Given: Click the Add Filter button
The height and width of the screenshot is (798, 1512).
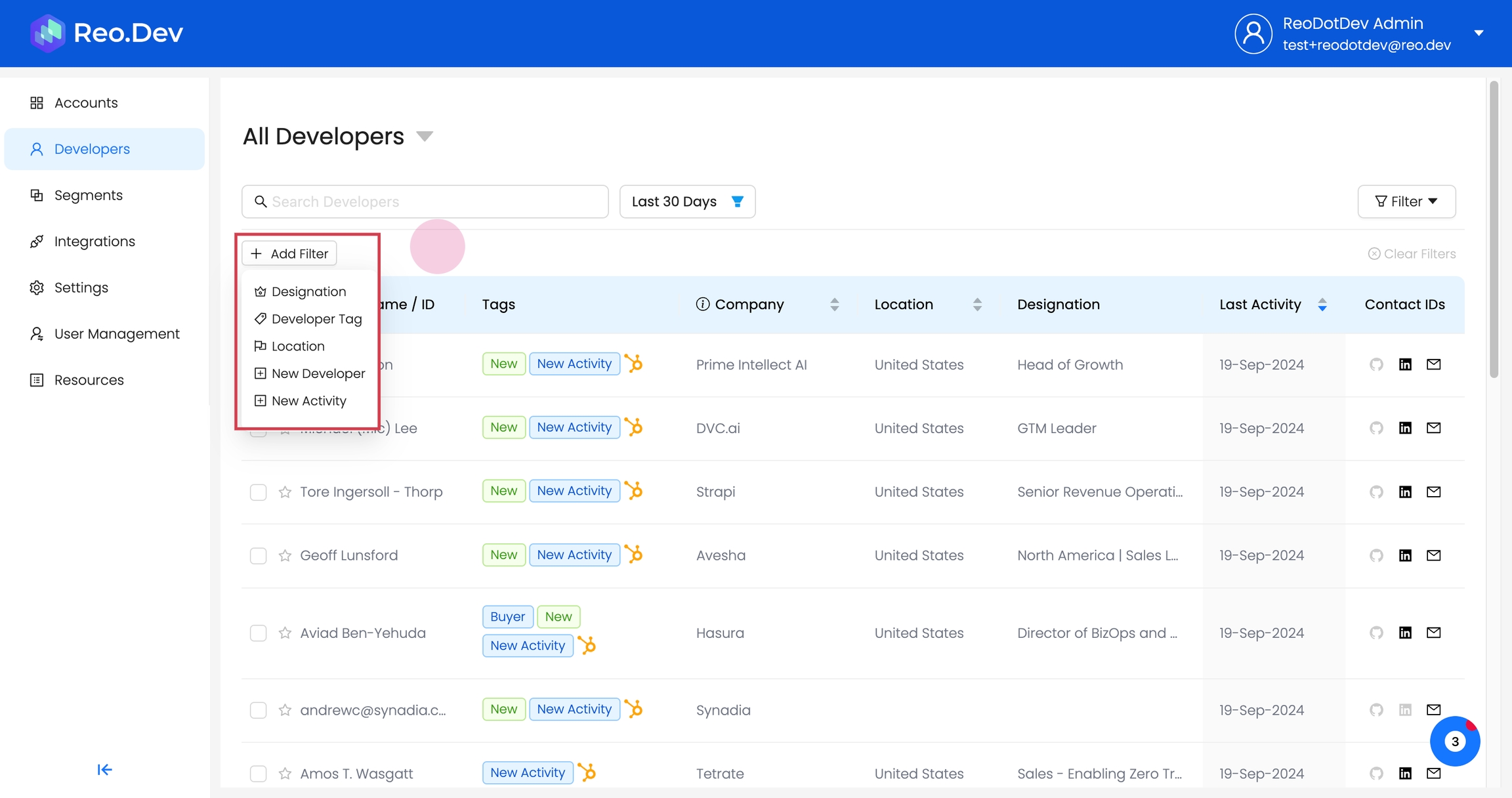Looking at the screenshot, I should (289, 253).
